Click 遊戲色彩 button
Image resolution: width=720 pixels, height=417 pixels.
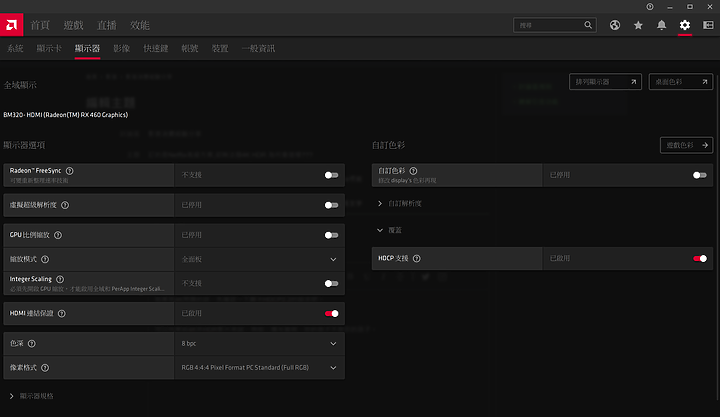click(x=686, y=145)
